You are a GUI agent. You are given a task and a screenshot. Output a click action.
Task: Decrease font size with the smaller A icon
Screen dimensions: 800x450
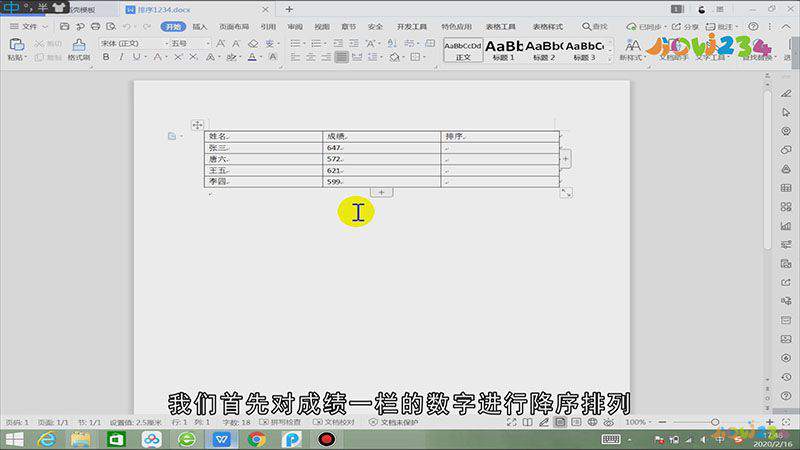point(236,43)
